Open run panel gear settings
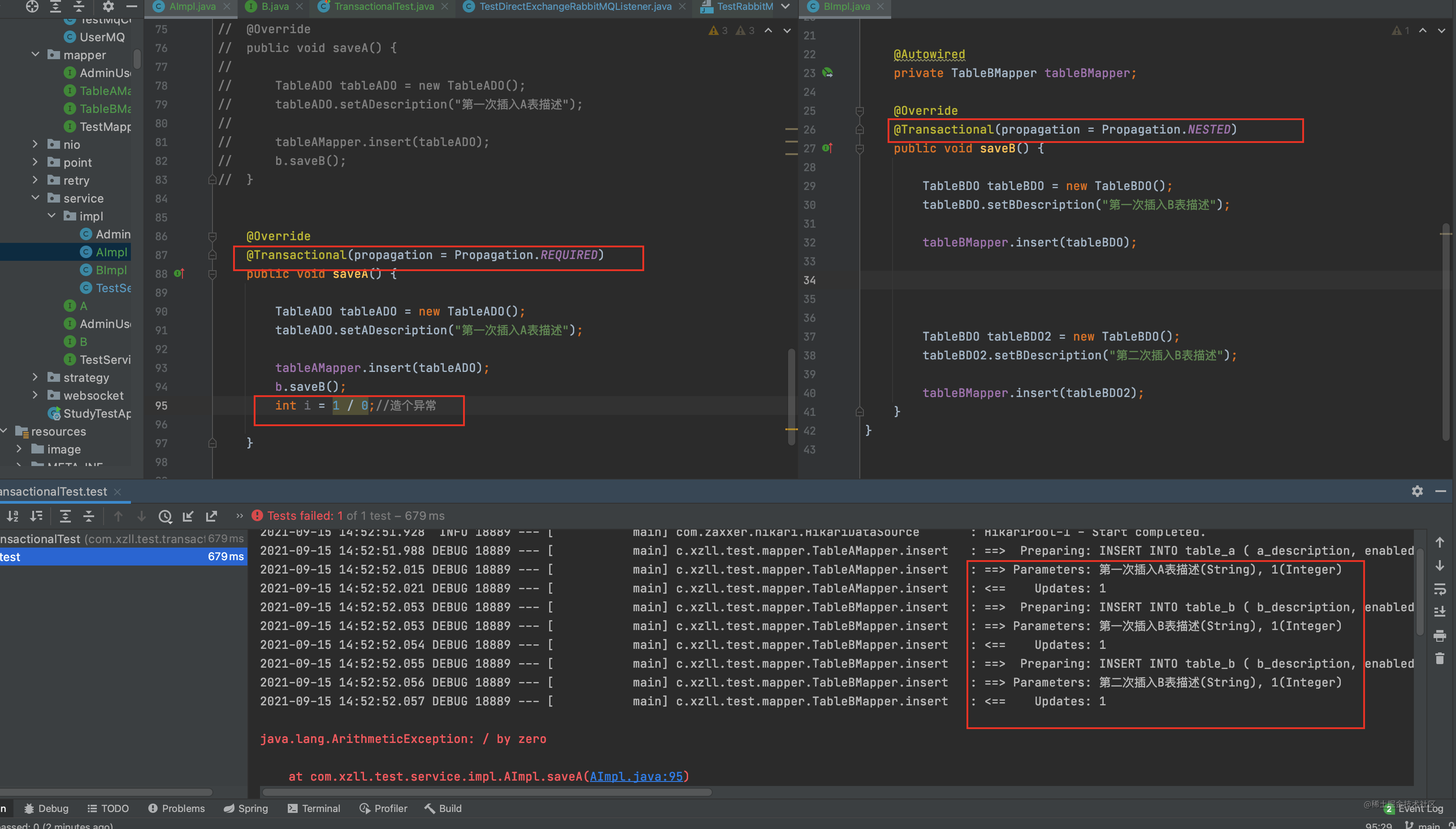Image resolution: width=1456 pixels, height=829 pixels. point(1417,491)
